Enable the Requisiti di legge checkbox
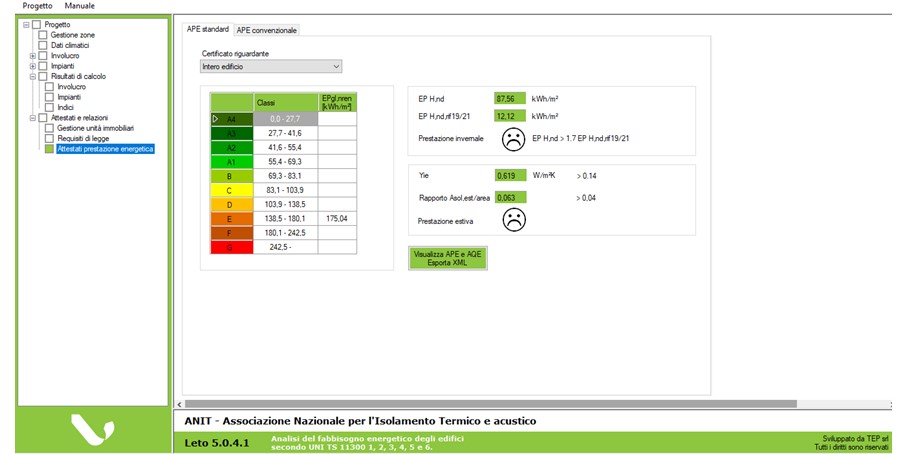Image resolution: width=907 pixels, height=454 pixels. (x=49, y=138)
